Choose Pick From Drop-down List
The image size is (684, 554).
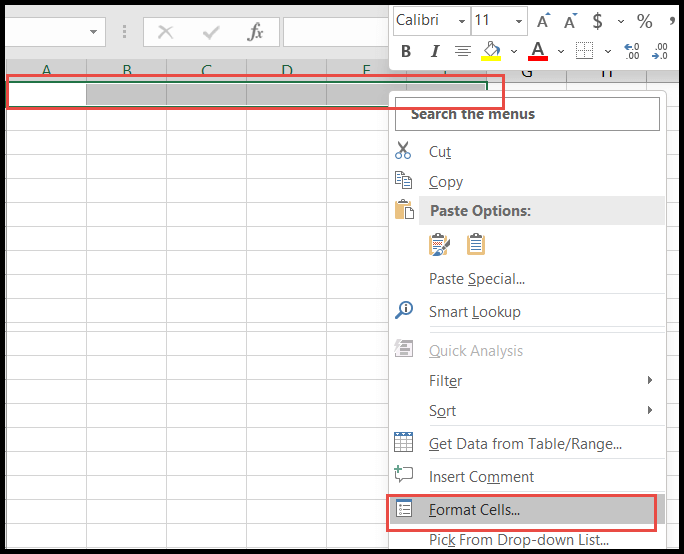(x=519, y=540)
